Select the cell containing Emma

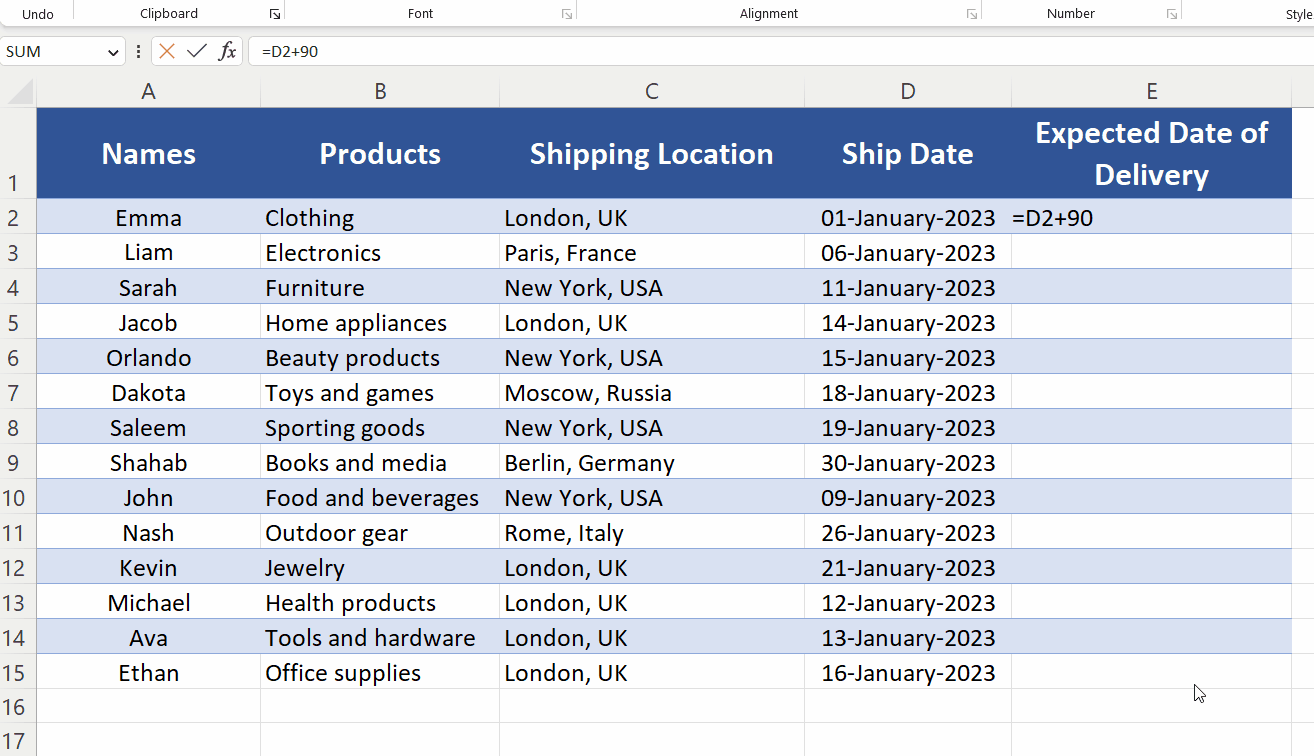pyautogui.click(x=148, y=218)
